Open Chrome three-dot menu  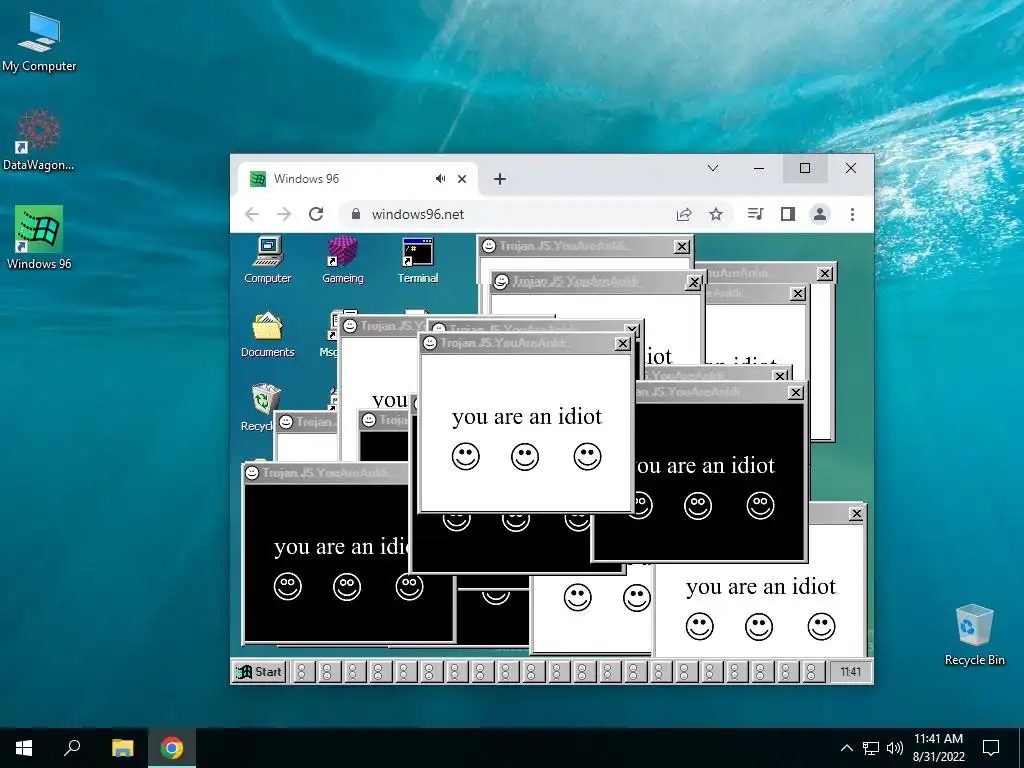pyautogui.click(x=852, y=214)
